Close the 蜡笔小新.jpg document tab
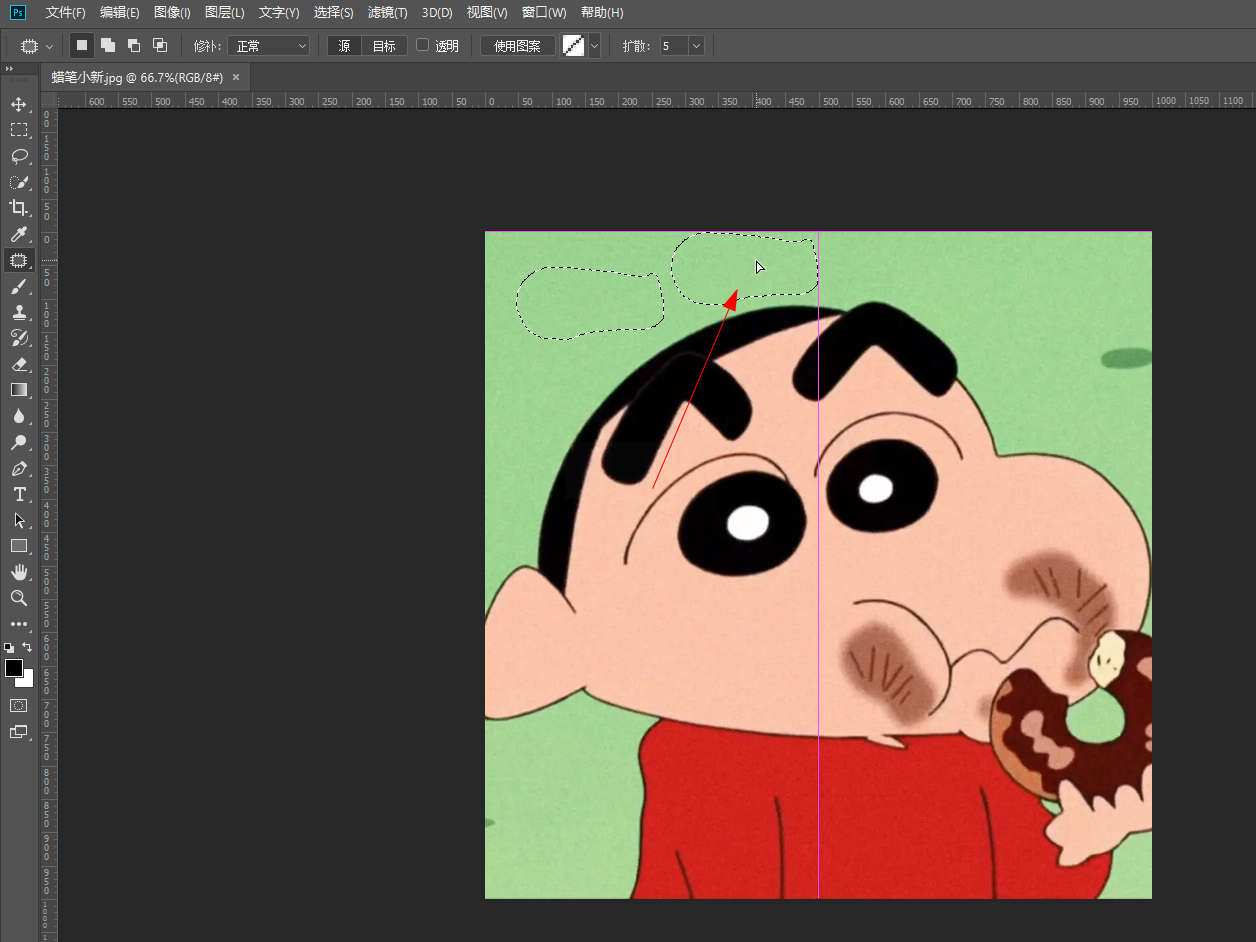 tap(236, 77)
